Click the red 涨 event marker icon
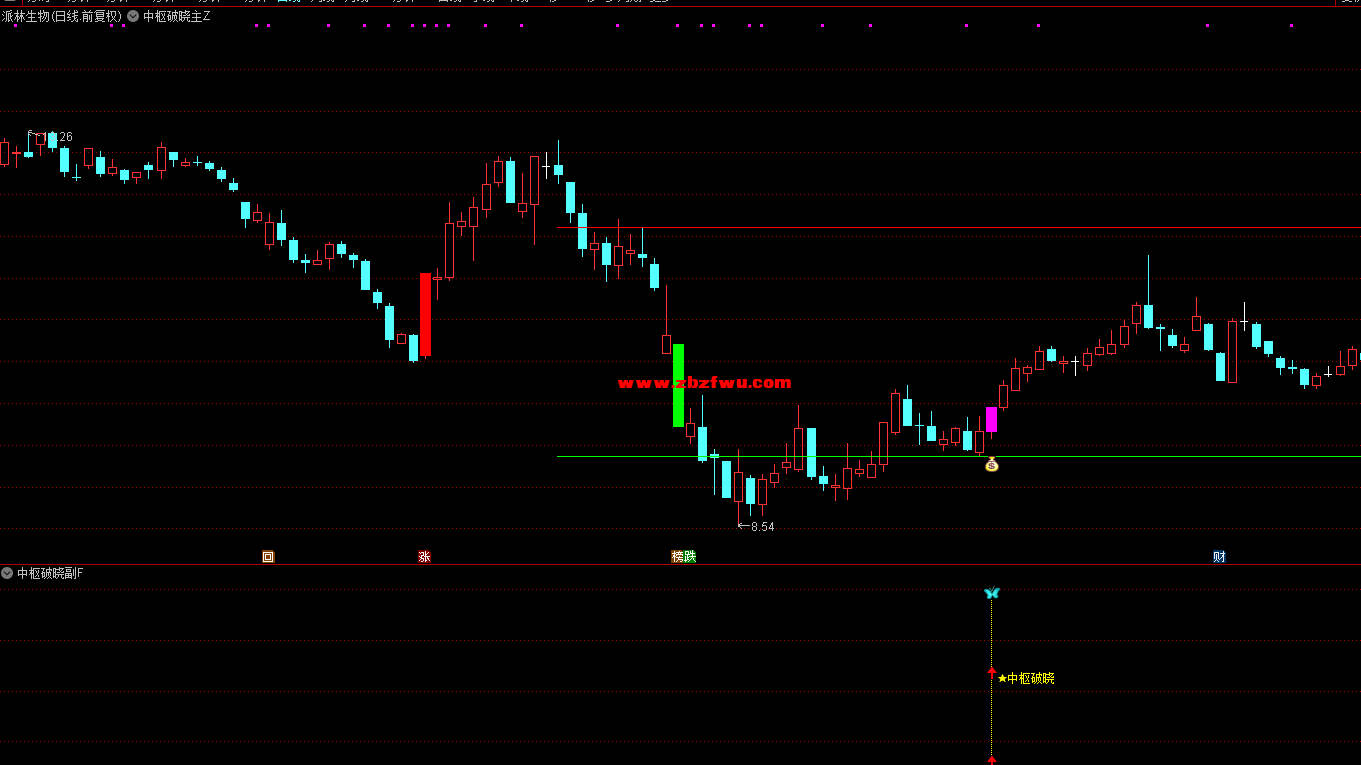Screen dimensions: 1361x765 tap(424, 557)
